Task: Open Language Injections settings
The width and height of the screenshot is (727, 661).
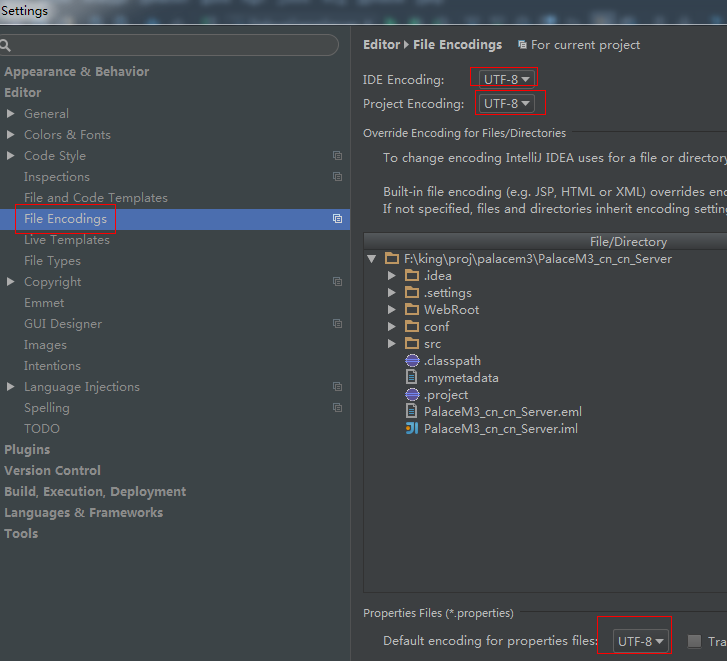Action: tap(82, 387)
